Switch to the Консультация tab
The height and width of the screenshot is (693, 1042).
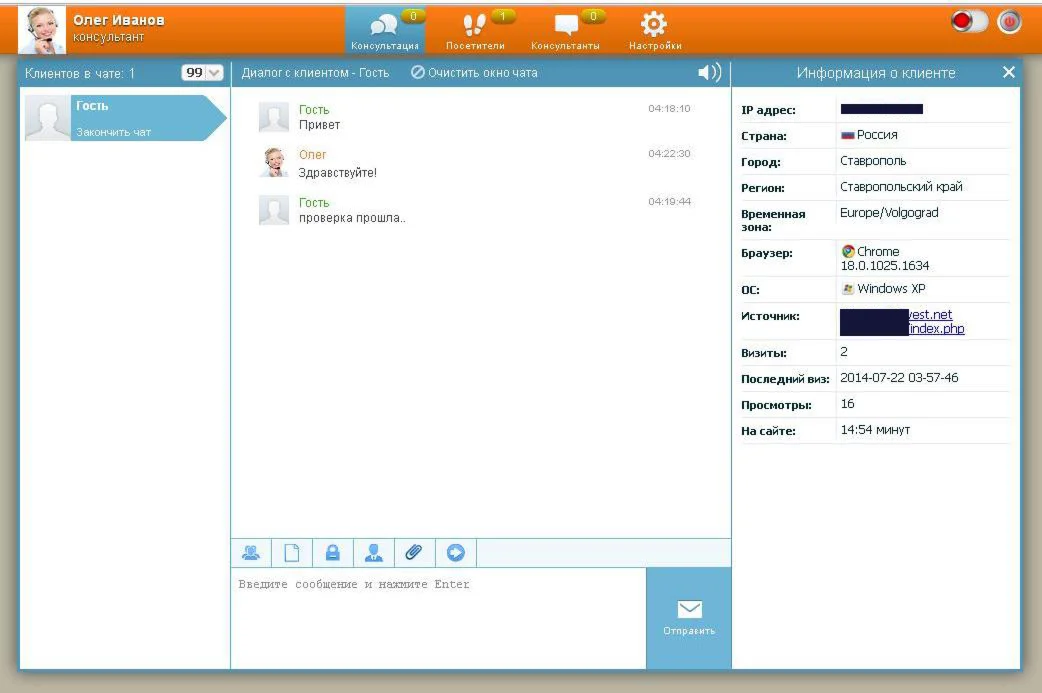(x=384, y=30)
